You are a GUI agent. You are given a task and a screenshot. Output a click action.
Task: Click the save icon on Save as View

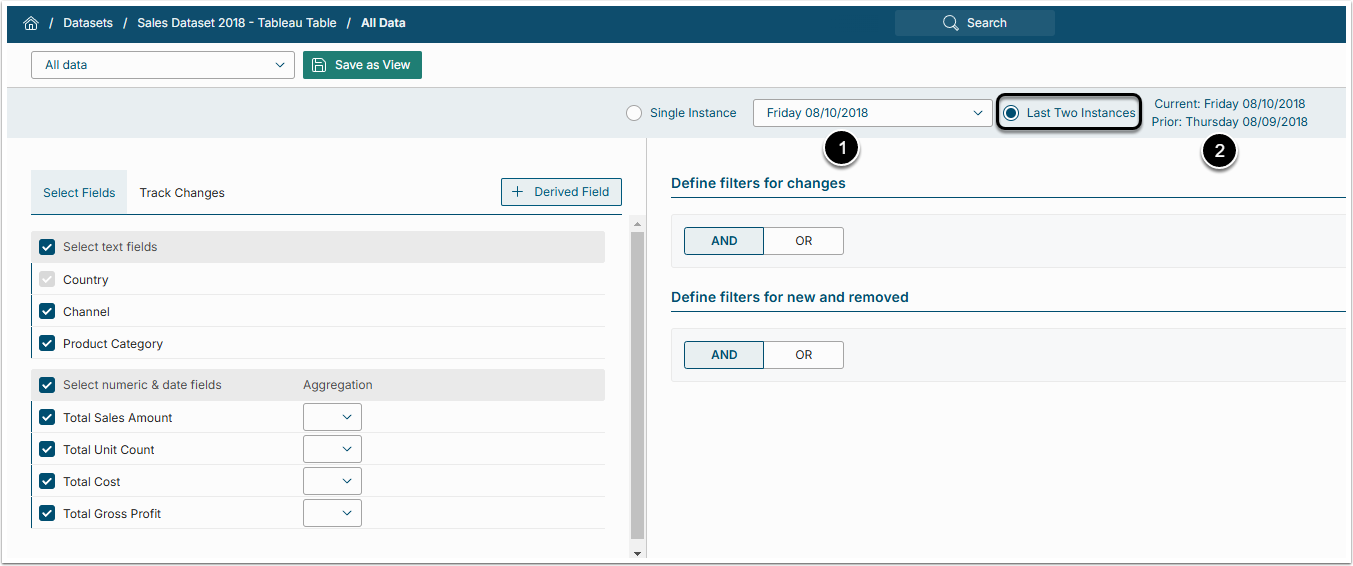(x=319, y=65)
